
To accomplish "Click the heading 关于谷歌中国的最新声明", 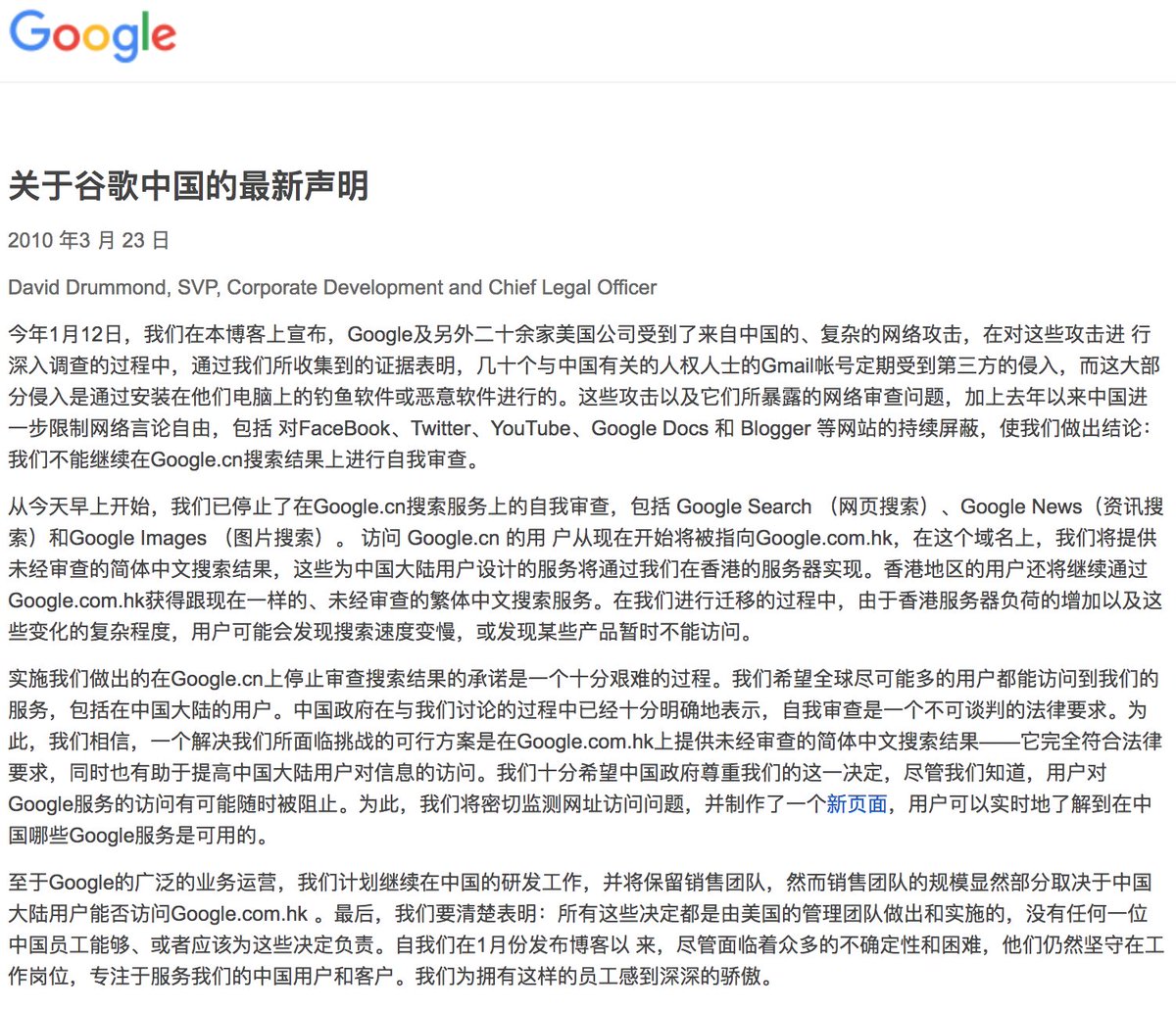I will (189, 185).
